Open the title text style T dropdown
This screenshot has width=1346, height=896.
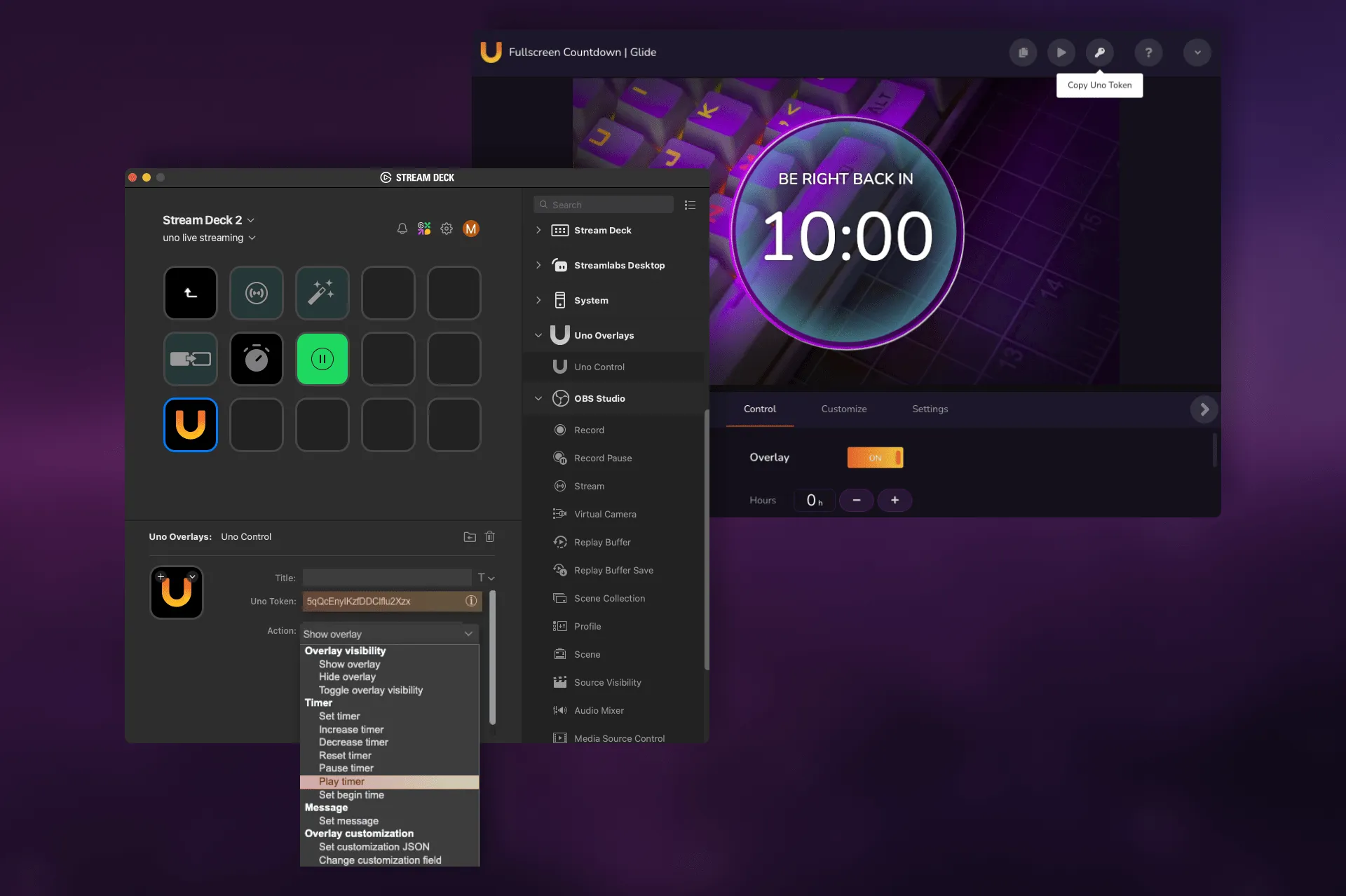point(486,578)
